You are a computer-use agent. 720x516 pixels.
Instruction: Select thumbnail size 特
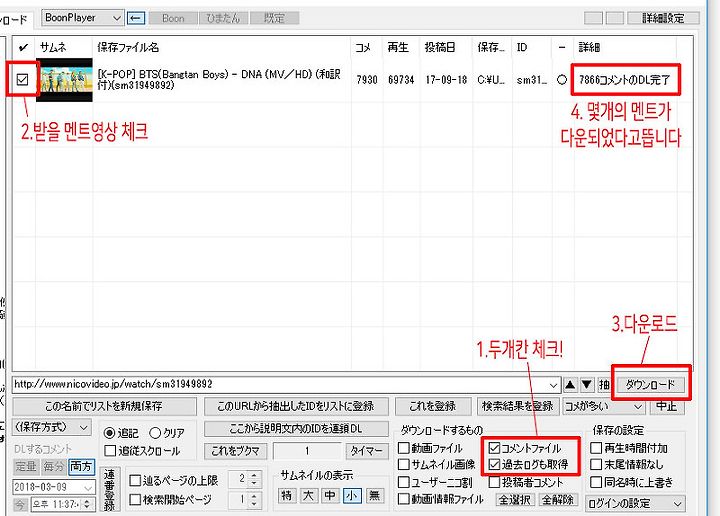(x=286, y=495)
